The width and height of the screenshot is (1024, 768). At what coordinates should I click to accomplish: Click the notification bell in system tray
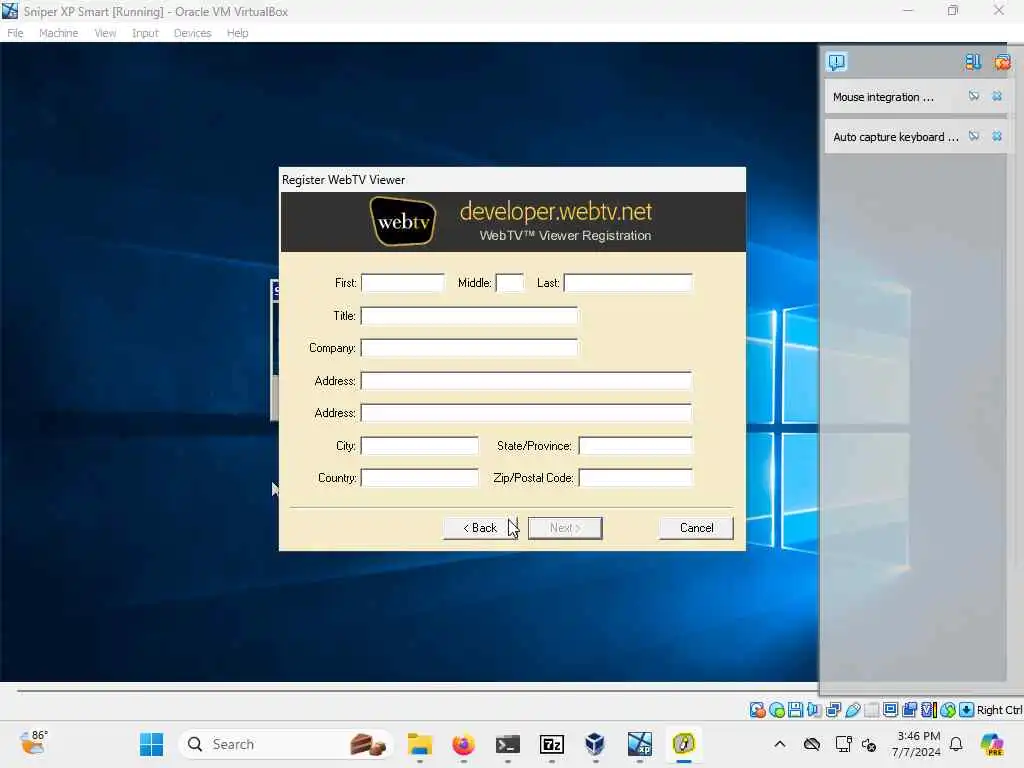click(956, 744)
